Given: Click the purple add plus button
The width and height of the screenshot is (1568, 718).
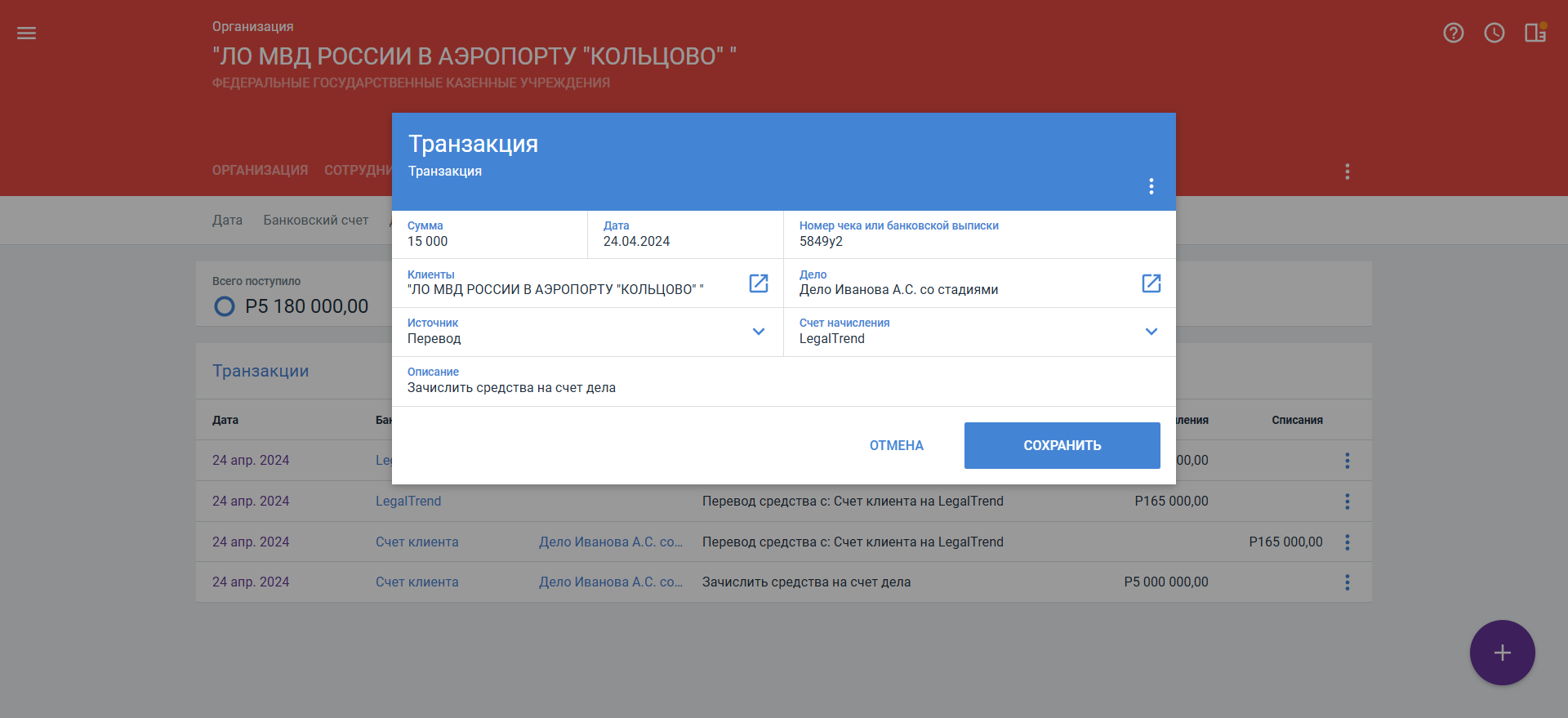Looking at the screenshot, I should pos(1502,653).
